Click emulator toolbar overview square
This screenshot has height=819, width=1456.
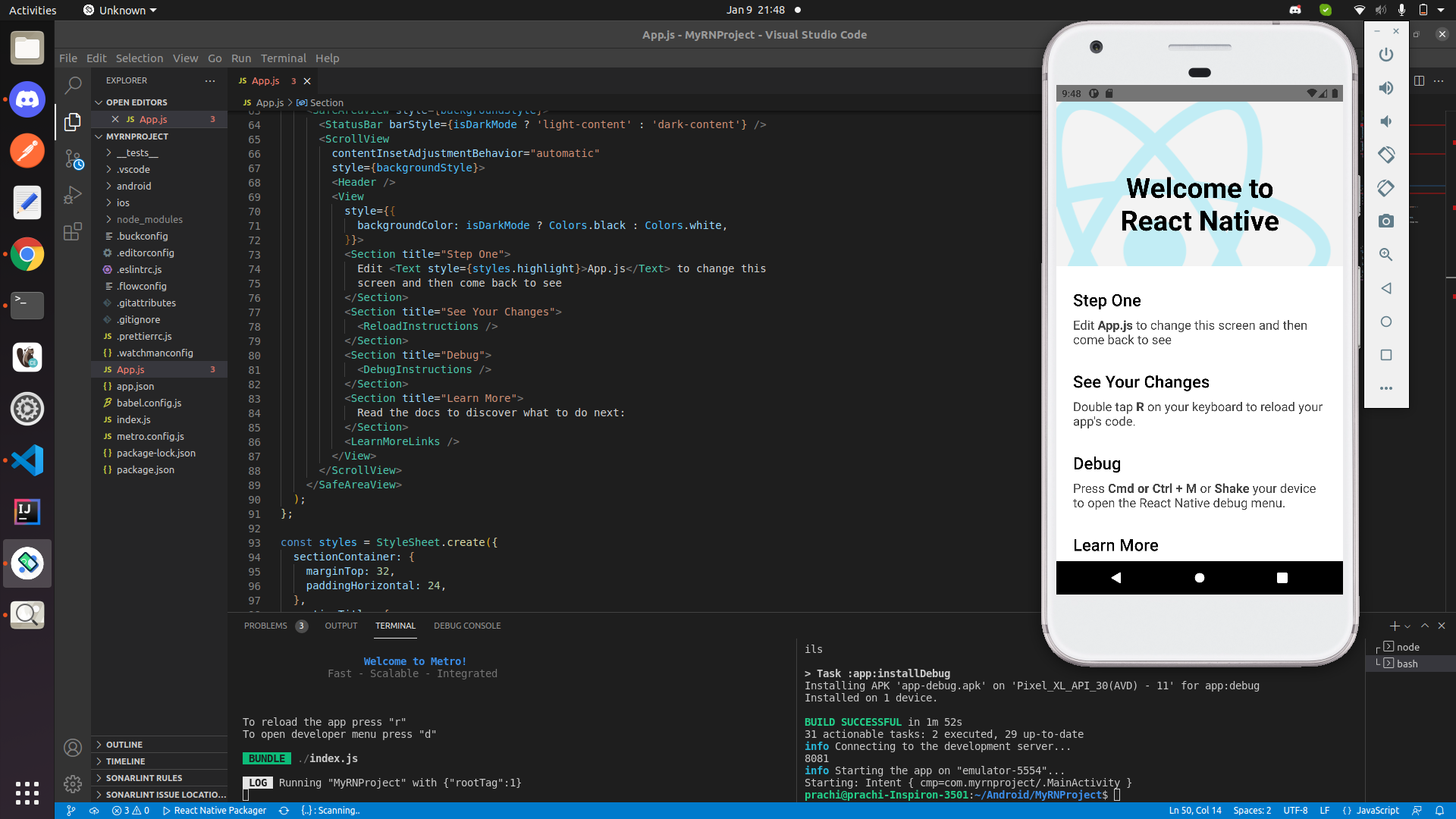click(1386, 355)
